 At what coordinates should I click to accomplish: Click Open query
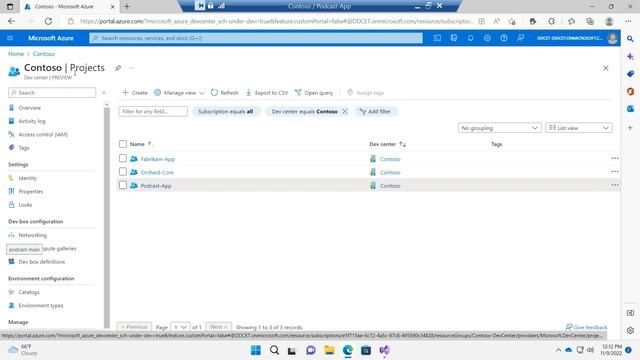coord(314,93)
